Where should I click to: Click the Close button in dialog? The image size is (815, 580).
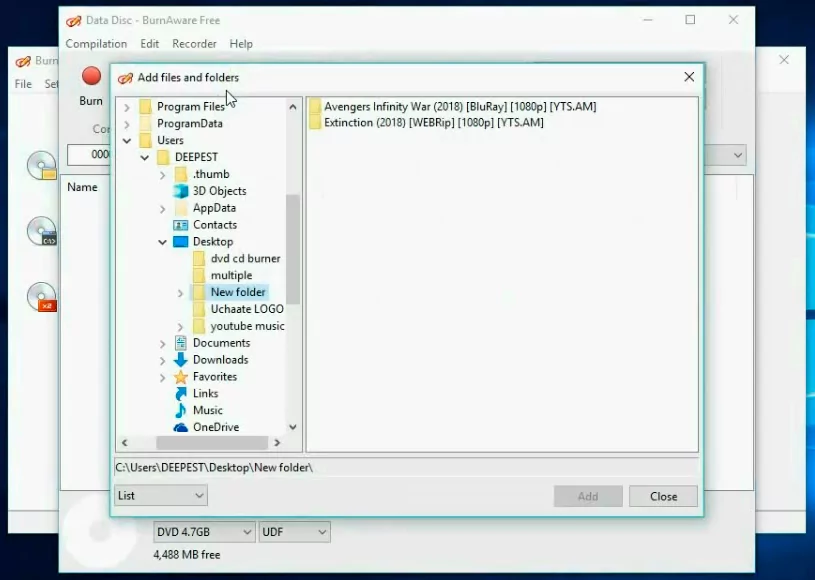click(663, 496)
